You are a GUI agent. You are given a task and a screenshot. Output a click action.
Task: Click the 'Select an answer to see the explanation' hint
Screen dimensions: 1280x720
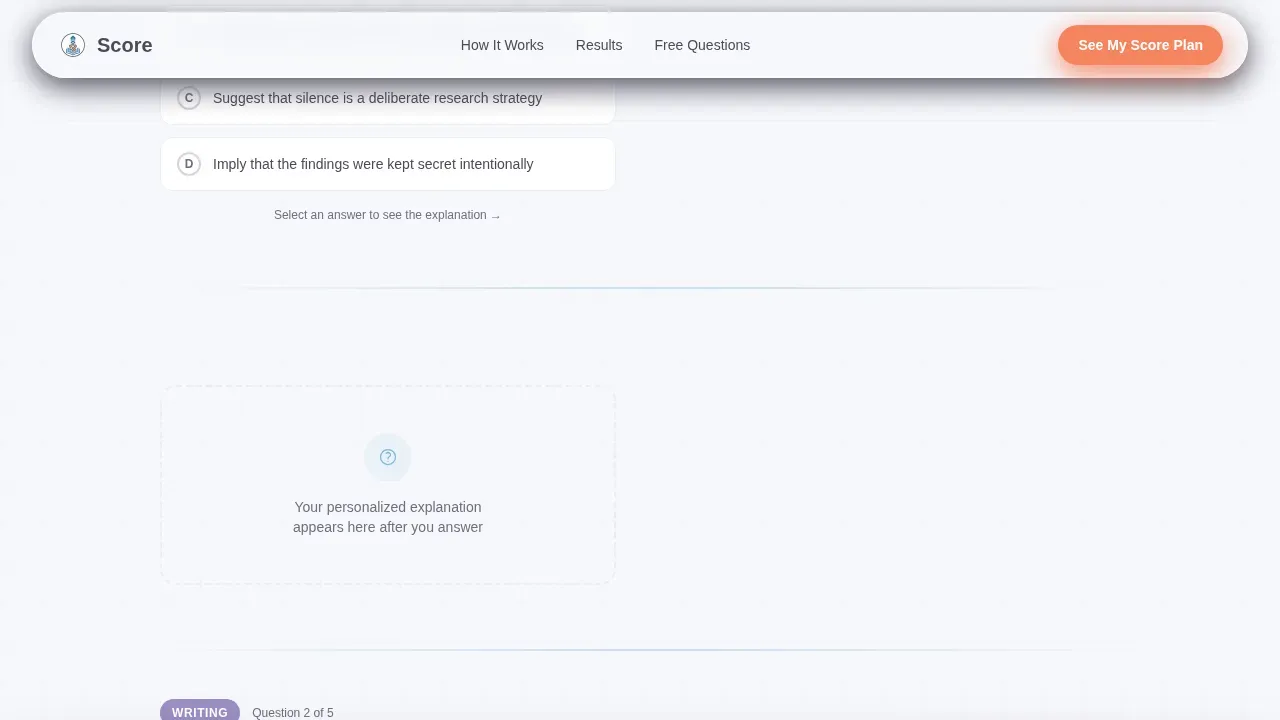388,215
